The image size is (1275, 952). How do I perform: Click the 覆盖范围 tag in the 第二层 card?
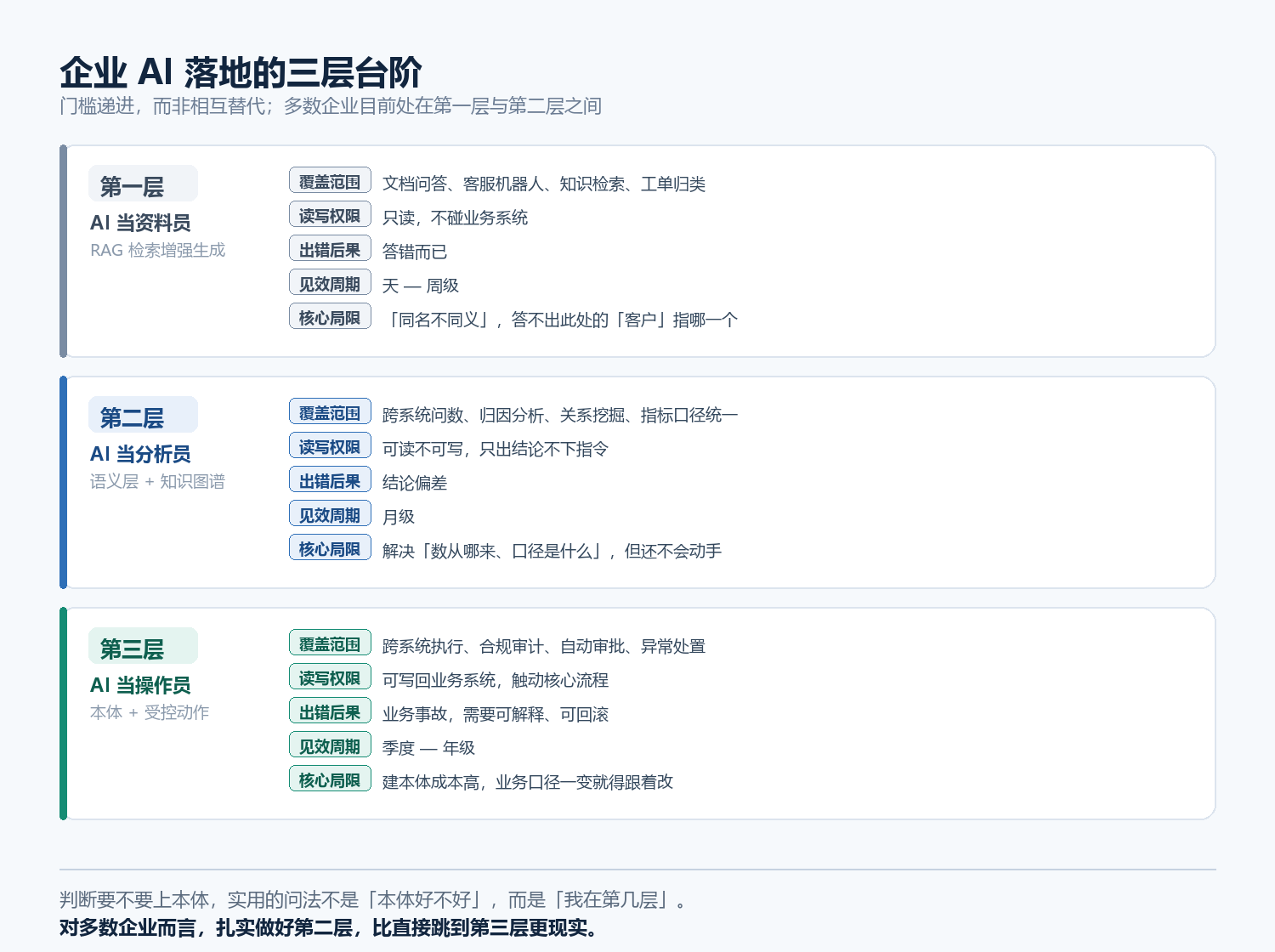(330, 411)
